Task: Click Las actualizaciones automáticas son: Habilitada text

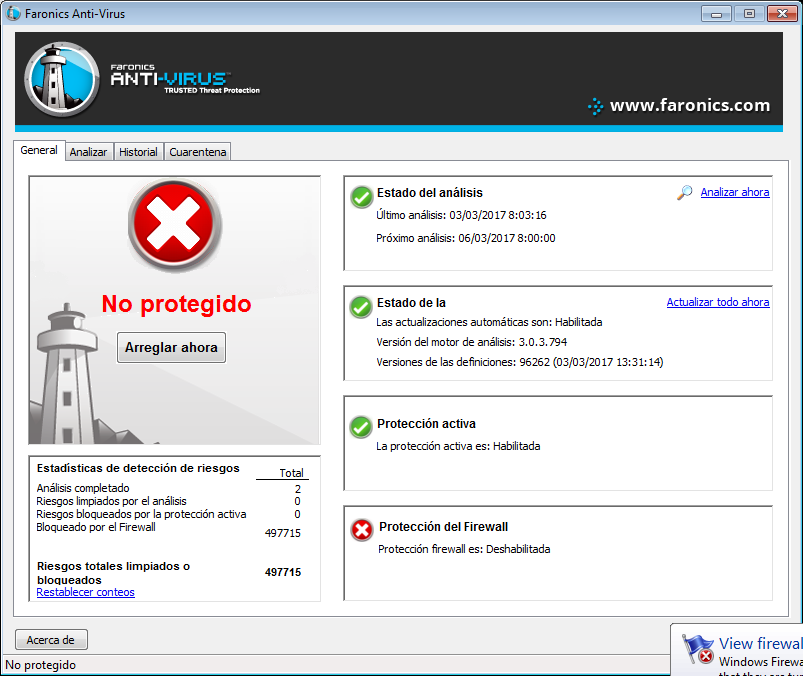Action: pyautogui.click(x=489, y=322)
